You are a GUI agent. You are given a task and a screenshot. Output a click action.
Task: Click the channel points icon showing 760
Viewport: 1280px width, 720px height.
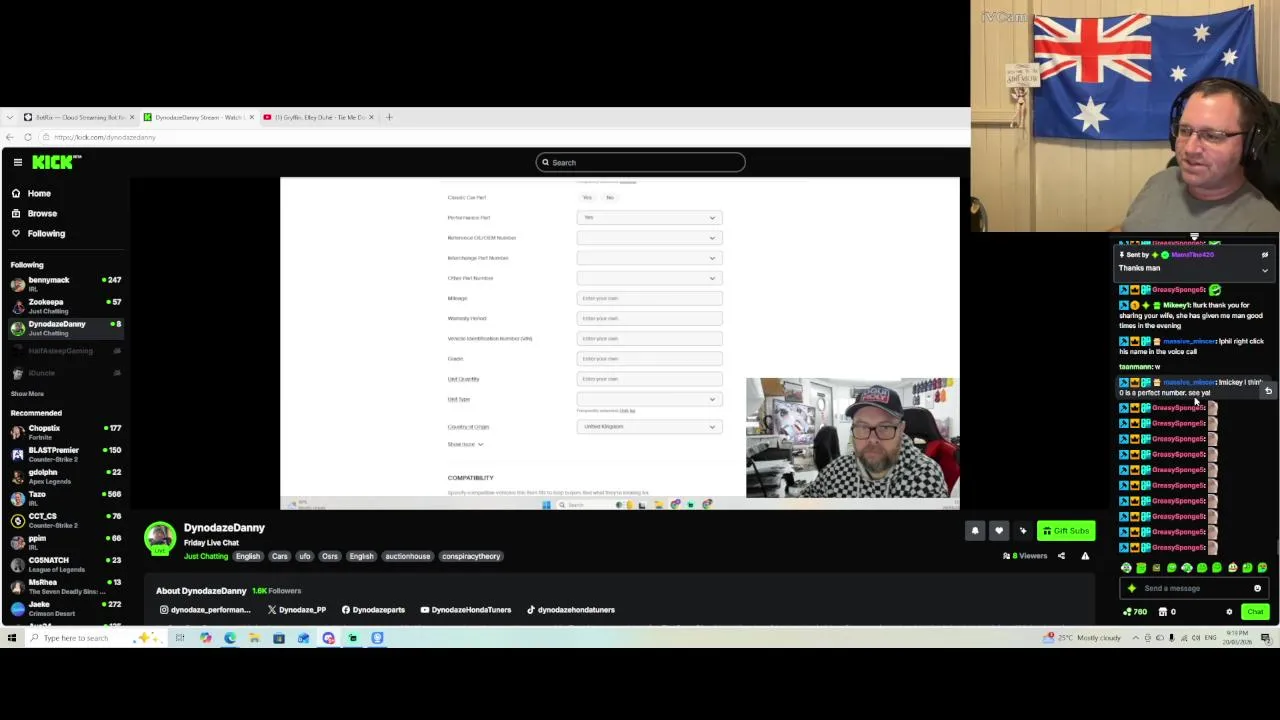click(1135, 612)
